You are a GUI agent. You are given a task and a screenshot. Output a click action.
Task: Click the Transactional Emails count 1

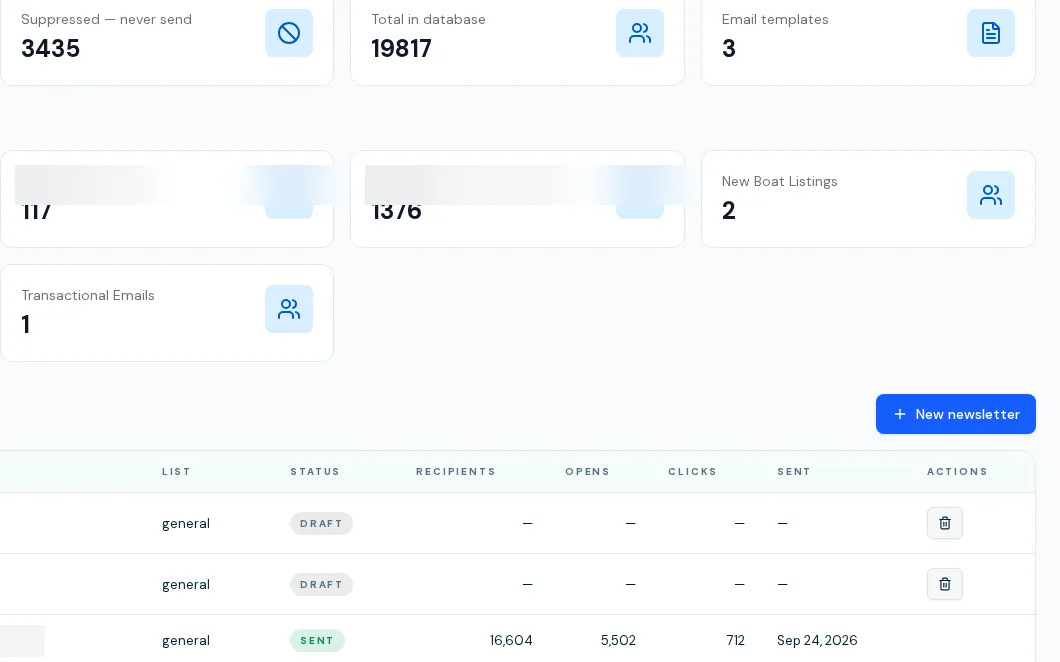click(26, 324)
